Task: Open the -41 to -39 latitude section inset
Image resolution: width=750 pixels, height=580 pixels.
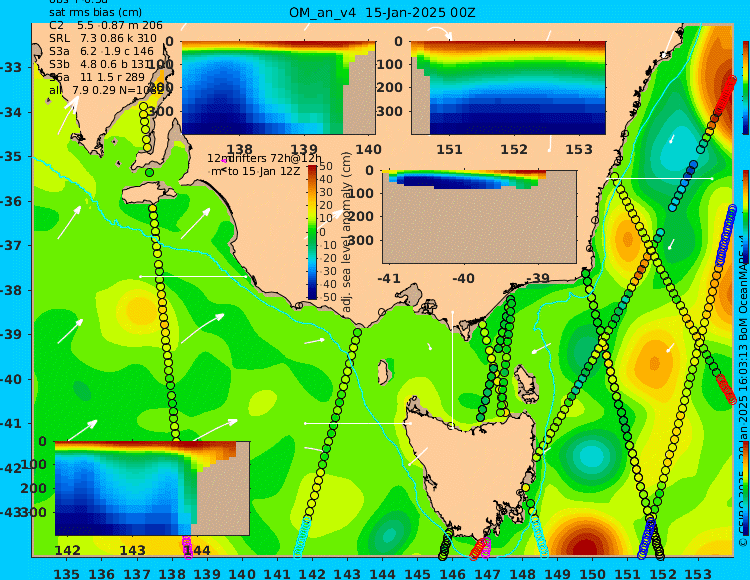Action: [479, 217]
